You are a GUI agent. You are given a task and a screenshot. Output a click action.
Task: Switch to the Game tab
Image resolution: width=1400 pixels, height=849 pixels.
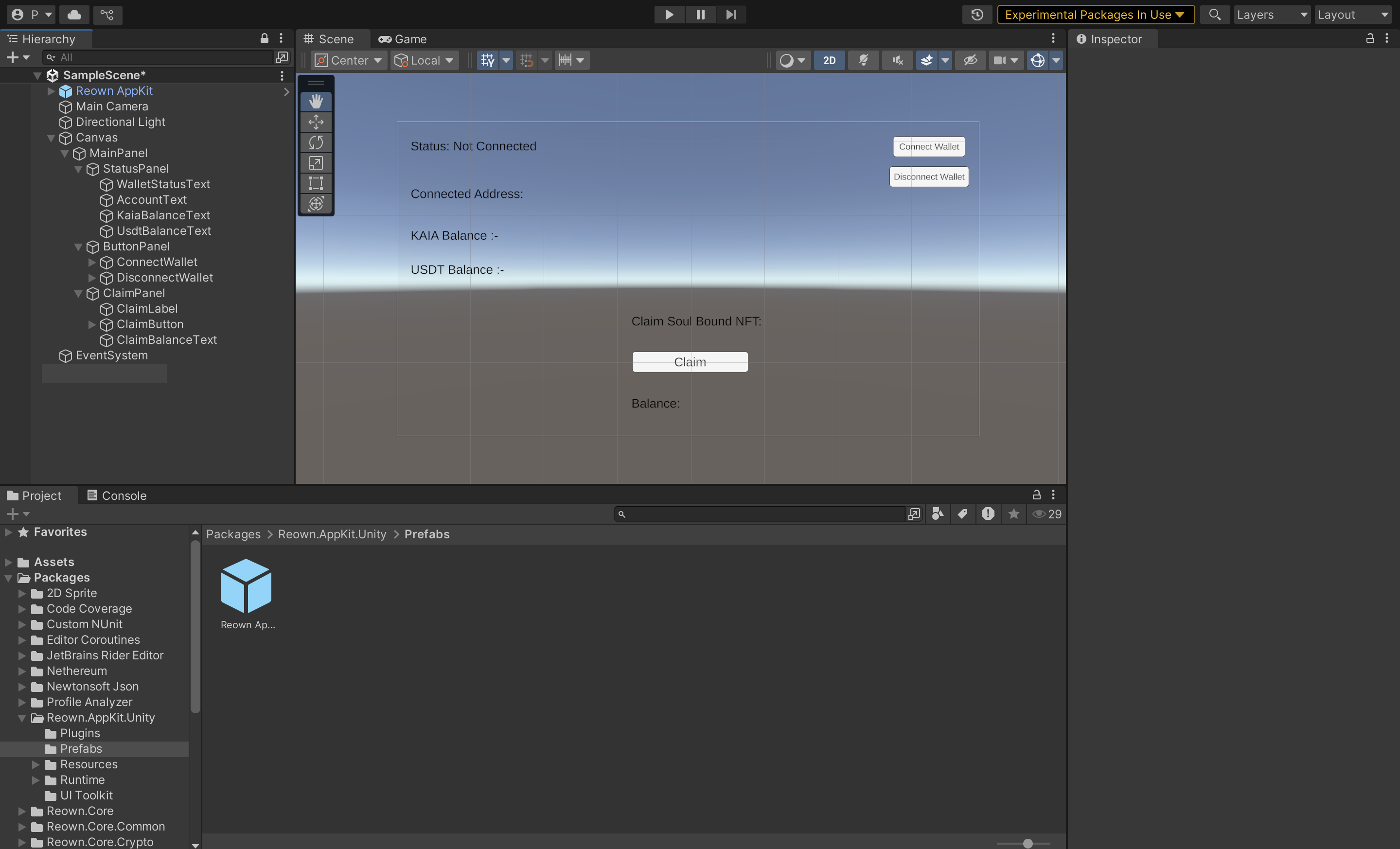tap(403, 39)
